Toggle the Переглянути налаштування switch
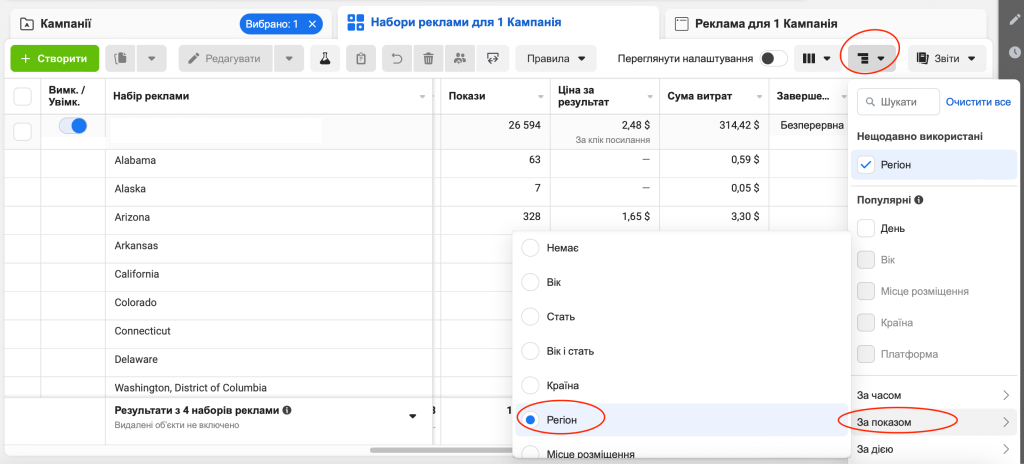Screen dimensions: 1024x464 (773, 58)
